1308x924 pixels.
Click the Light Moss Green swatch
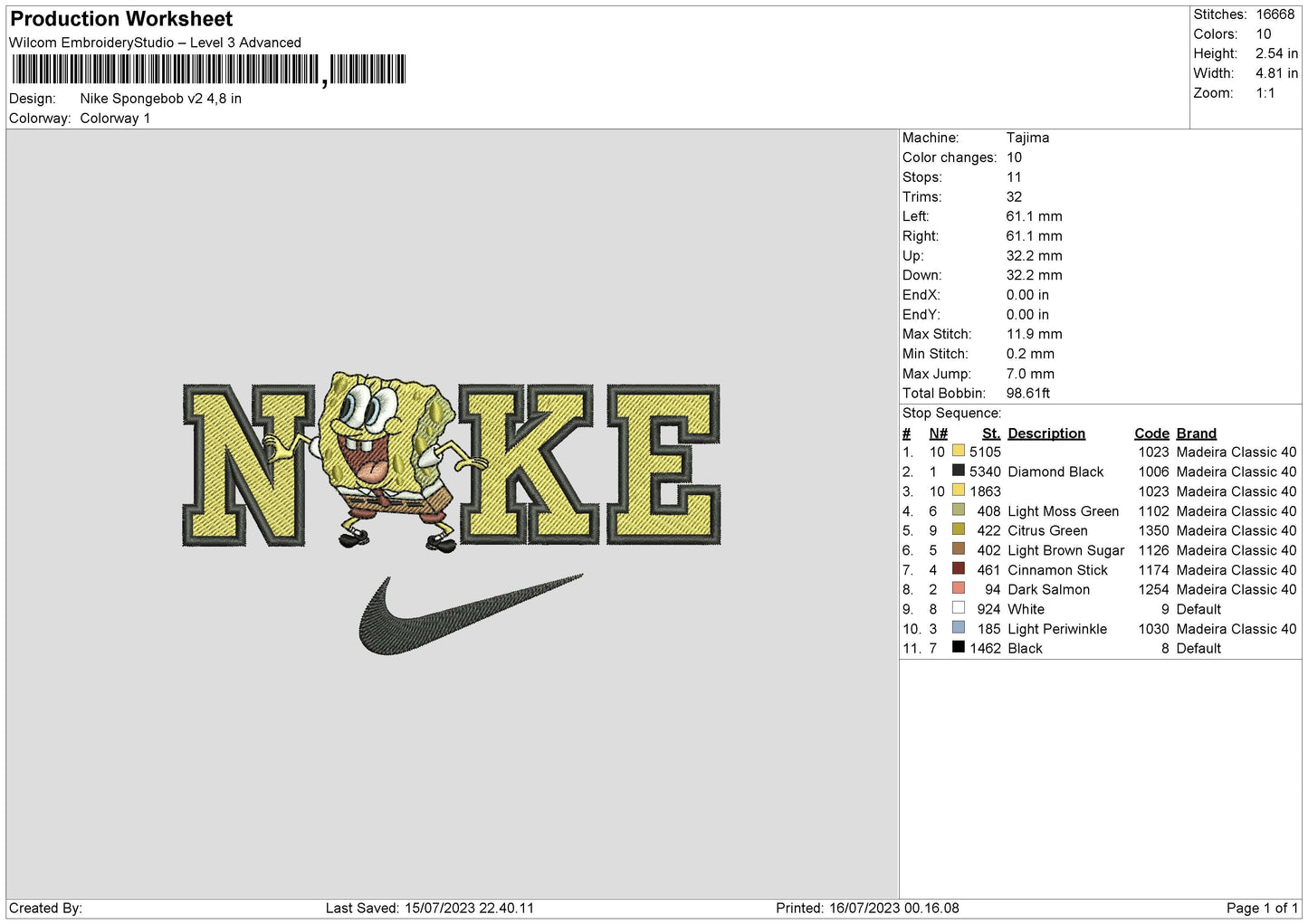(x=958, y=510)
